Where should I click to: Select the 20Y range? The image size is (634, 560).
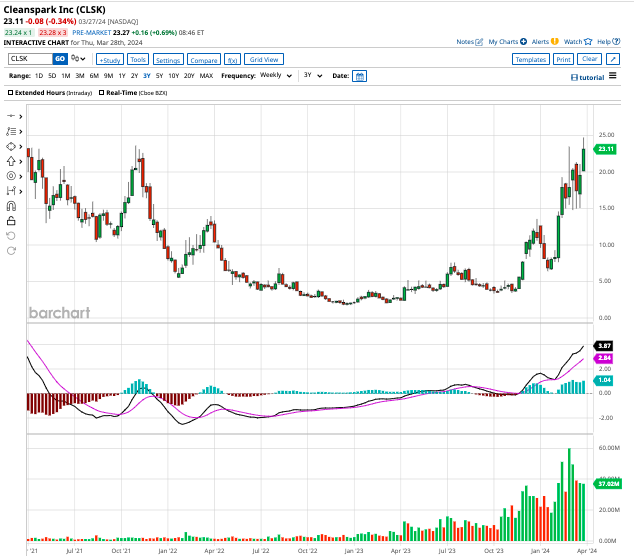(x=189, y=76)
